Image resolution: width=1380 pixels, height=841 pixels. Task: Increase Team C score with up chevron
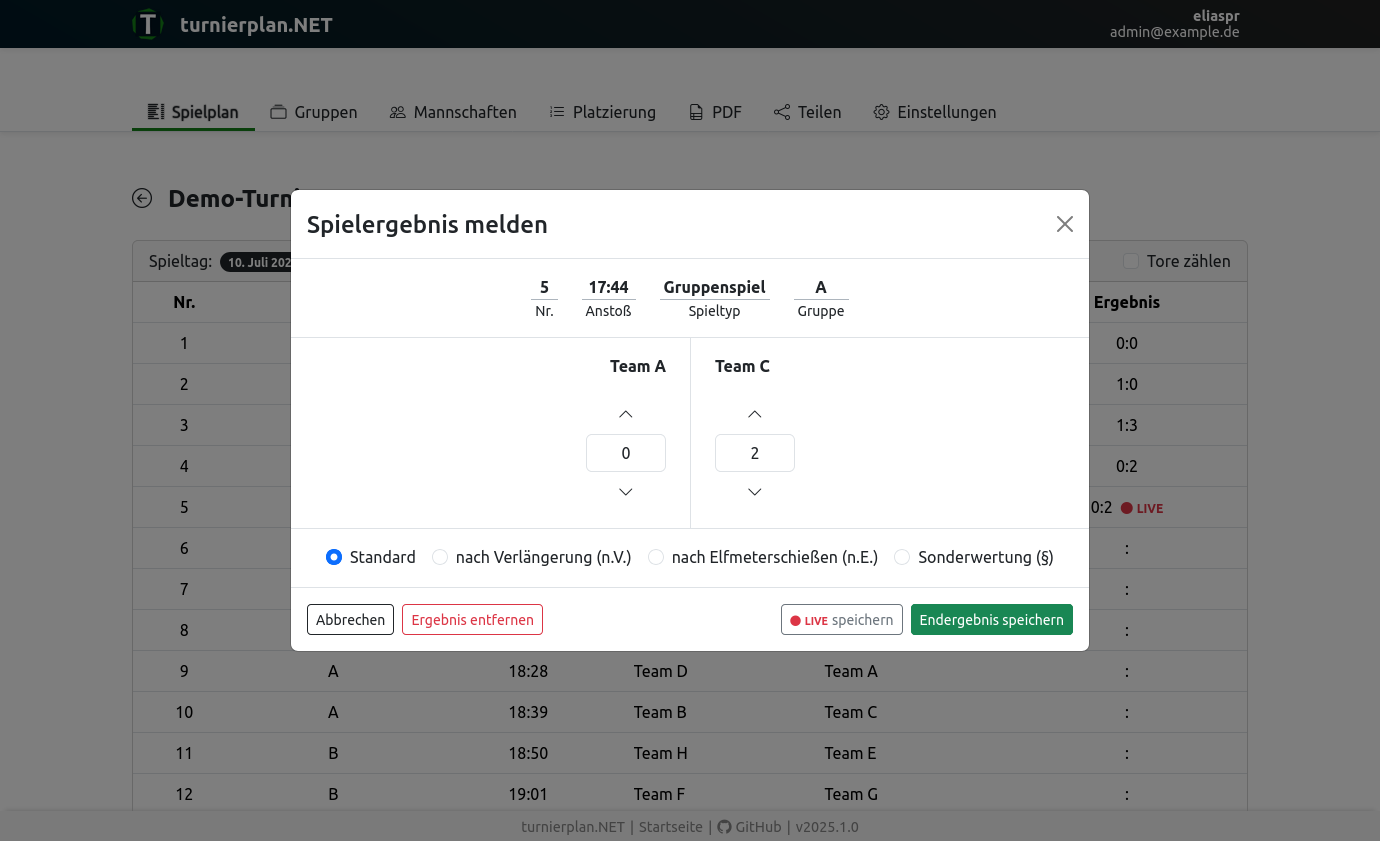pyautogui.click(x=755, y=414)
